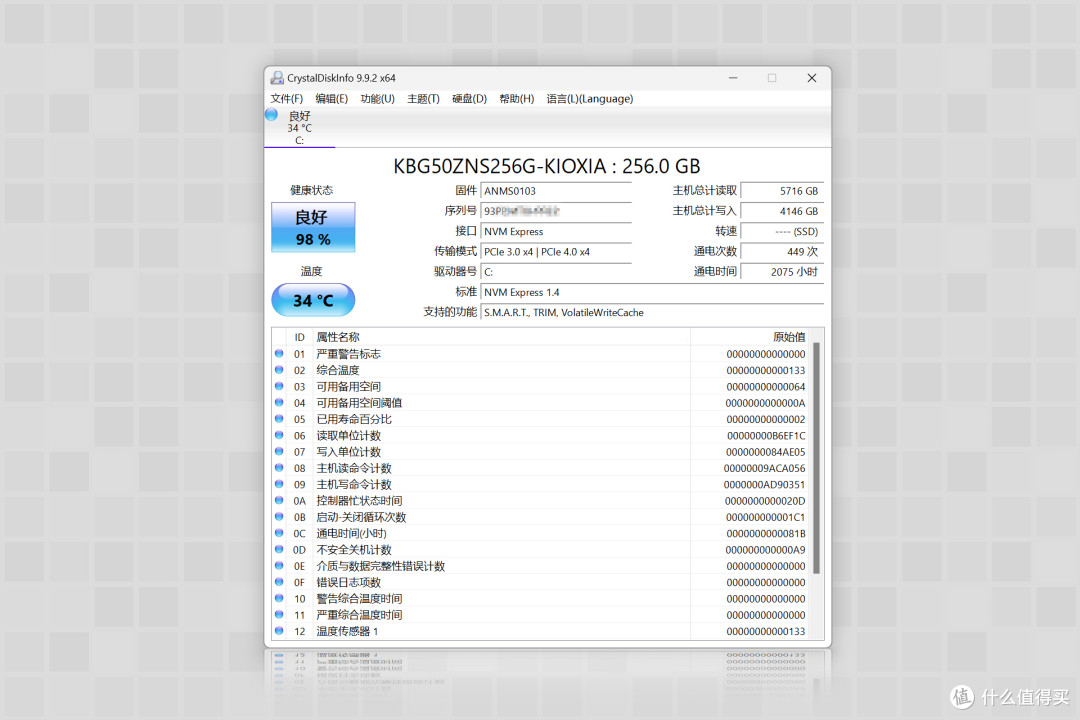Click the disk title KBG50ZNS256G-KIOXIA : 256.0 GB

(547, 166)
